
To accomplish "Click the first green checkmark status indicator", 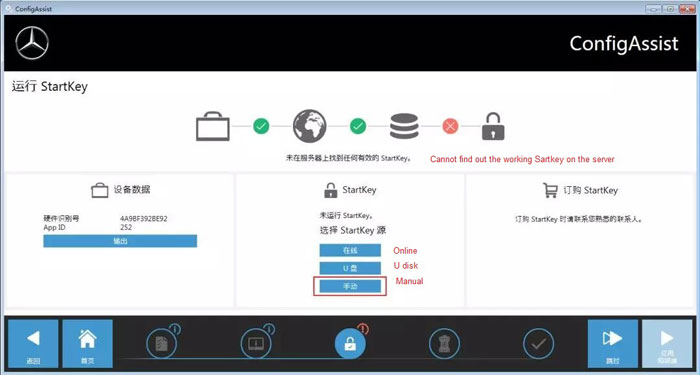I will click(261, 126).
